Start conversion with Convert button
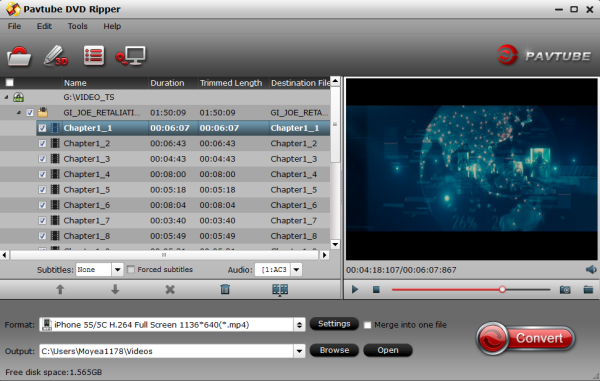 (x=526, y=338)
